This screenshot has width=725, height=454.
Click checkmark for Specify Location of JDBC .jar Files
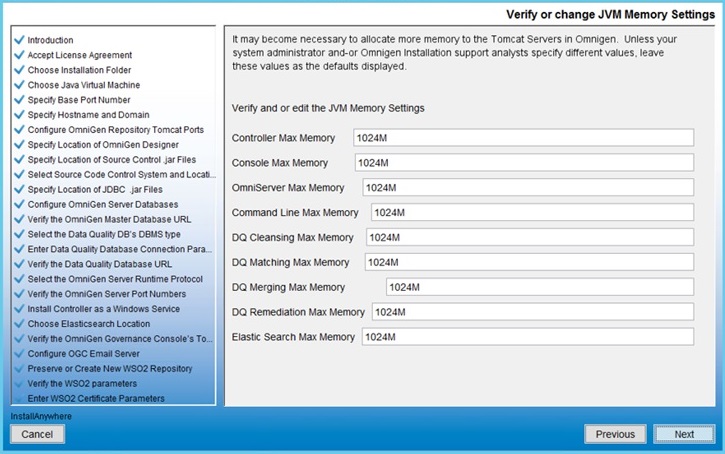(x=19, y=189)
